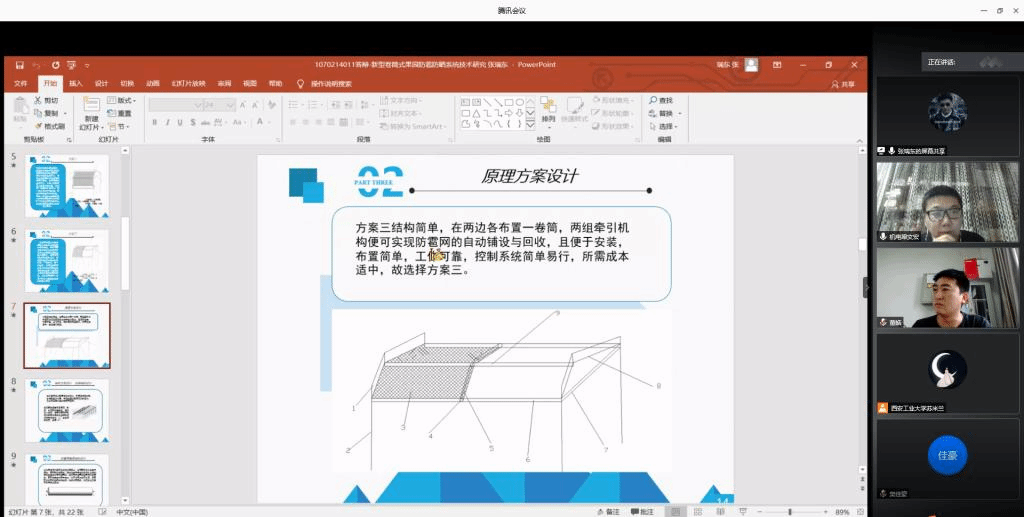
Task: Click the Share (共享) button
Action: point(843,84)
